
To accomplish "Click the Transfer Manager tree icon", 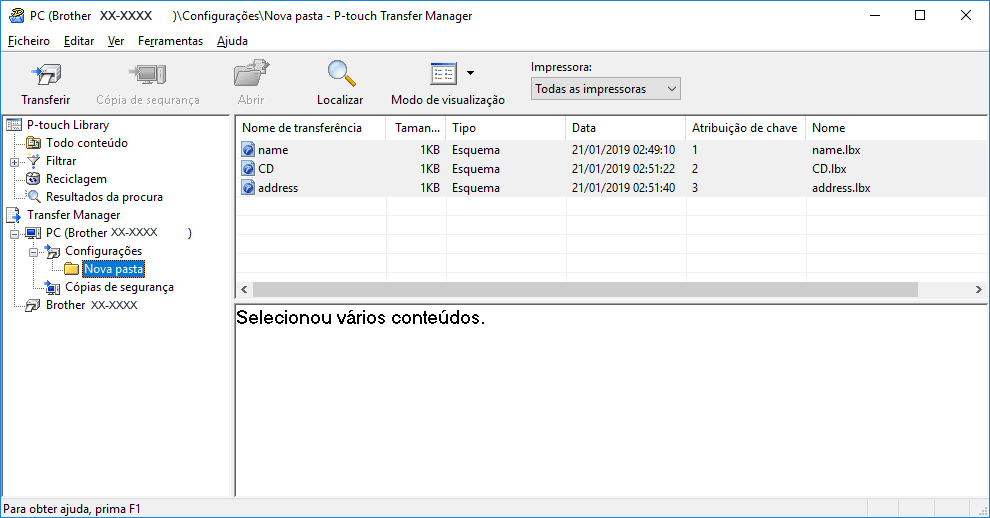I will pos(14,215).
